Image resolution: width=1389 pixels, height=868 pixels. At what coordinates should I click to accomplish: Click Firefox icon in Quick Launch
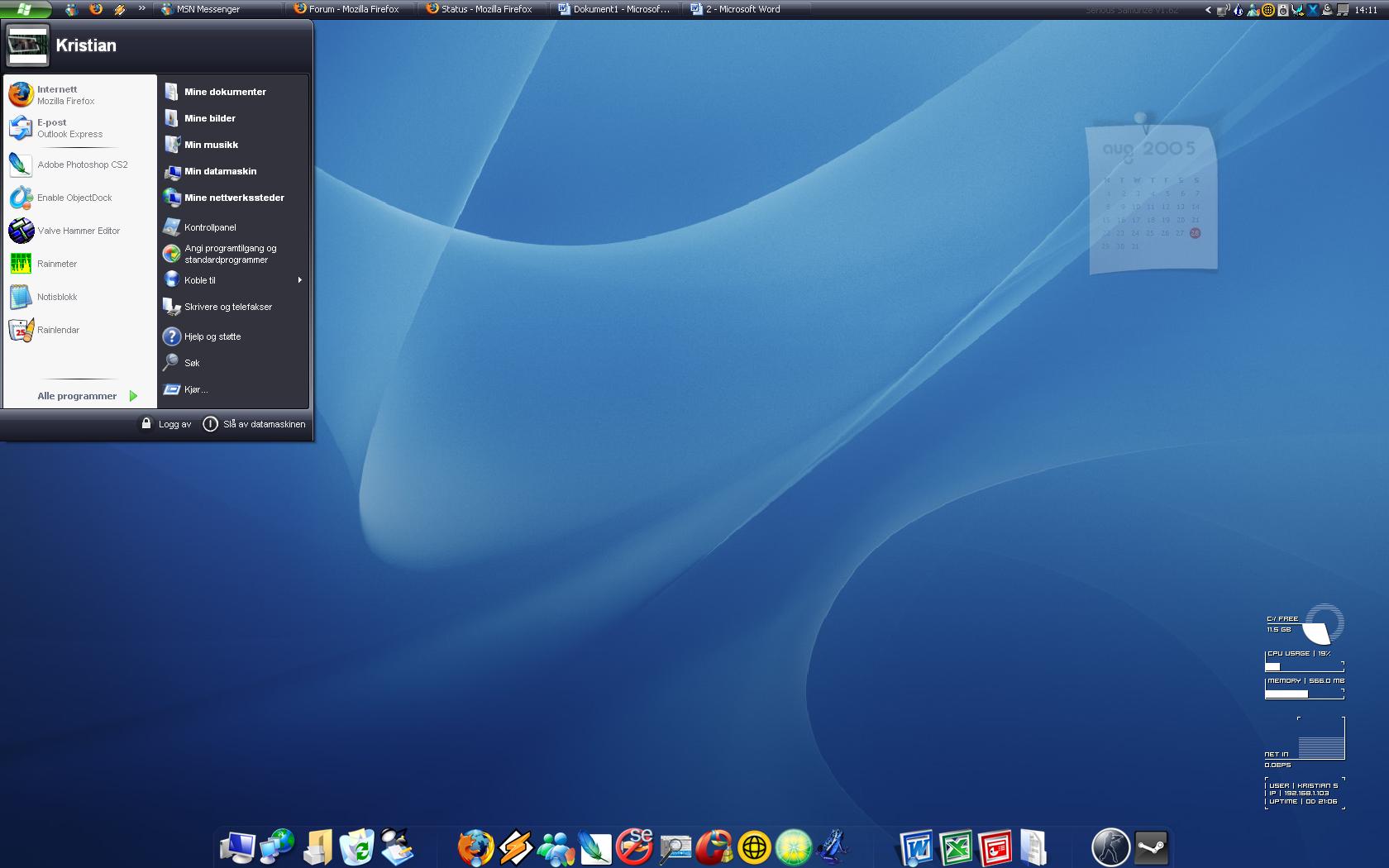pos(96,9)
